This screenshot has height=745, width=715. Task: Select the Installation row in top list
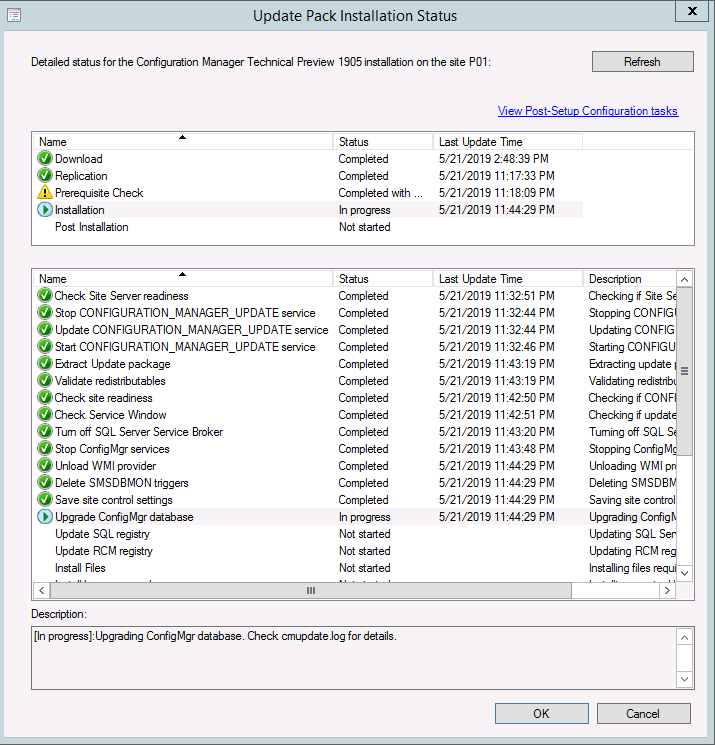308,210
